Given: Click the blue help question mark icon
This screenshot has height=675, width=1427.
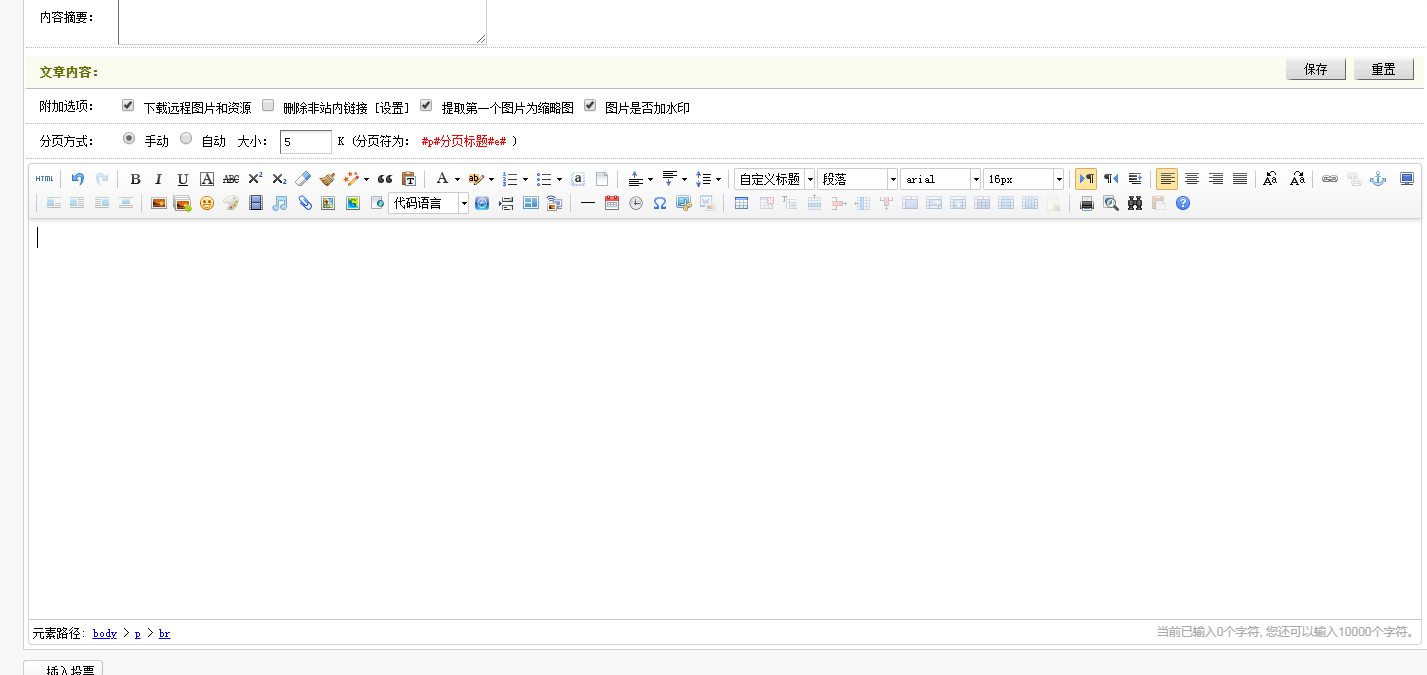Looking at the screenshot, I should [x=1183, y=203].
